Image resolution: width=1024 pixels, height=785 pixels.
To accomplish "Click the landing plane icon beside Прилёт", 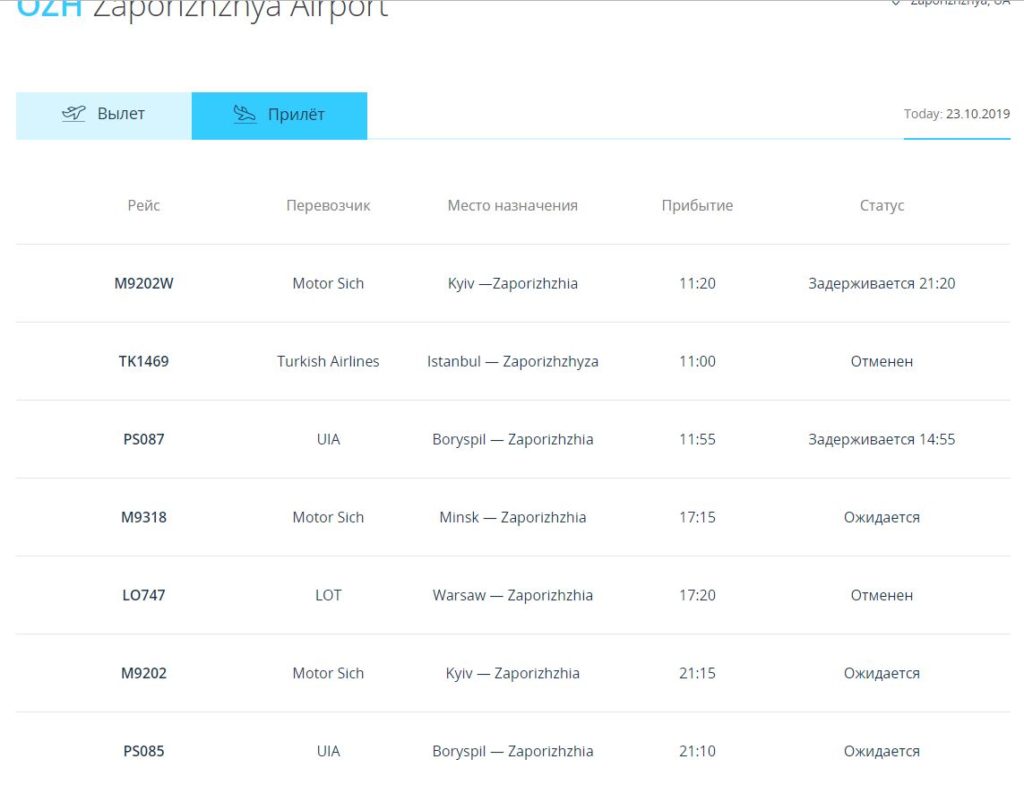I will (245, 114).
